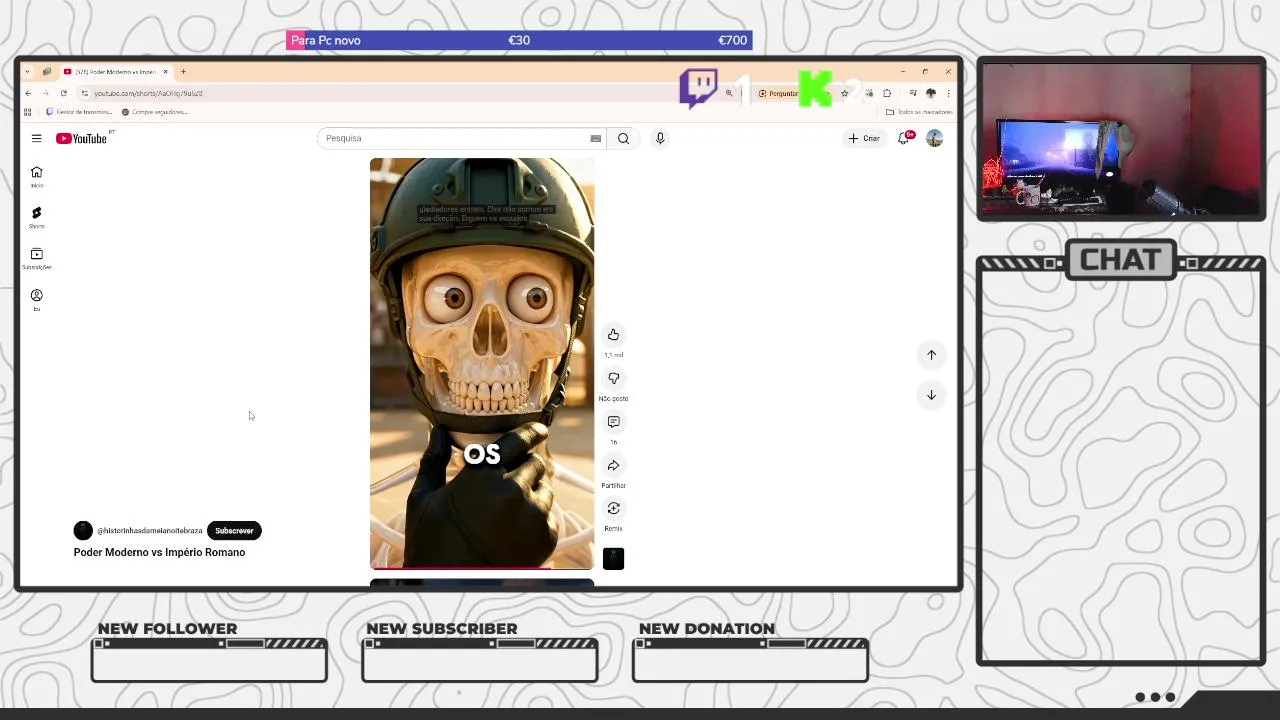The image size is (1280, 720).
Task: Click the channel avatar beside Subscrever
Action: [x=83, y=531]
